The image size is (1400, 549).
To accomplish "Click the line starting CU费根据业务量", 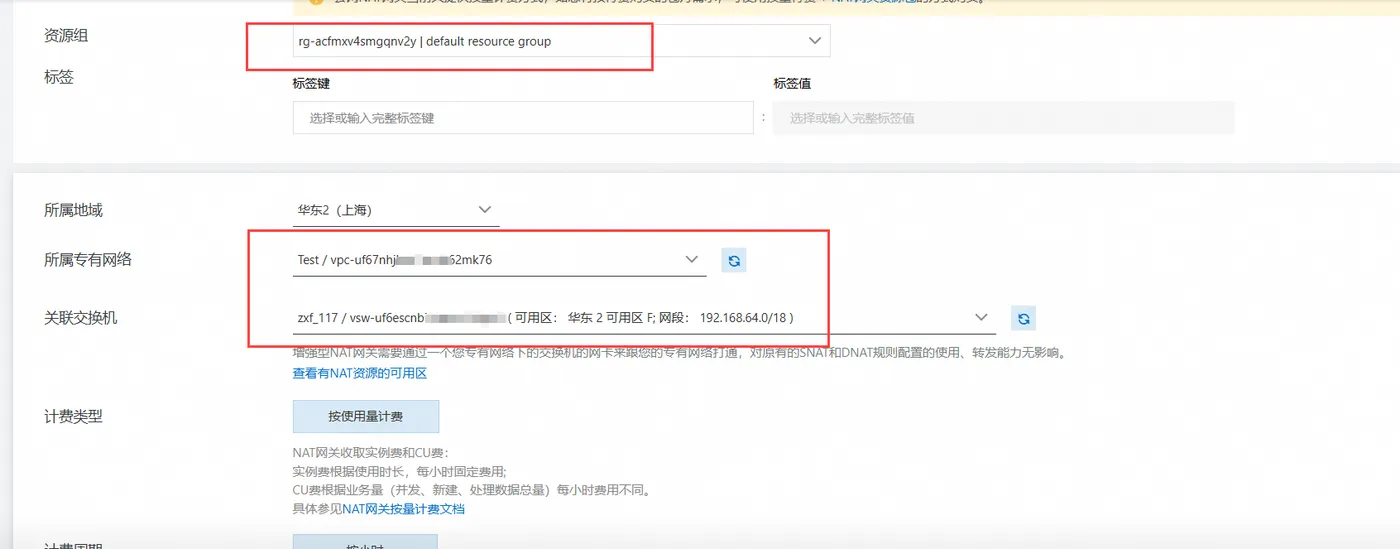I will click(x=472, y=491).
